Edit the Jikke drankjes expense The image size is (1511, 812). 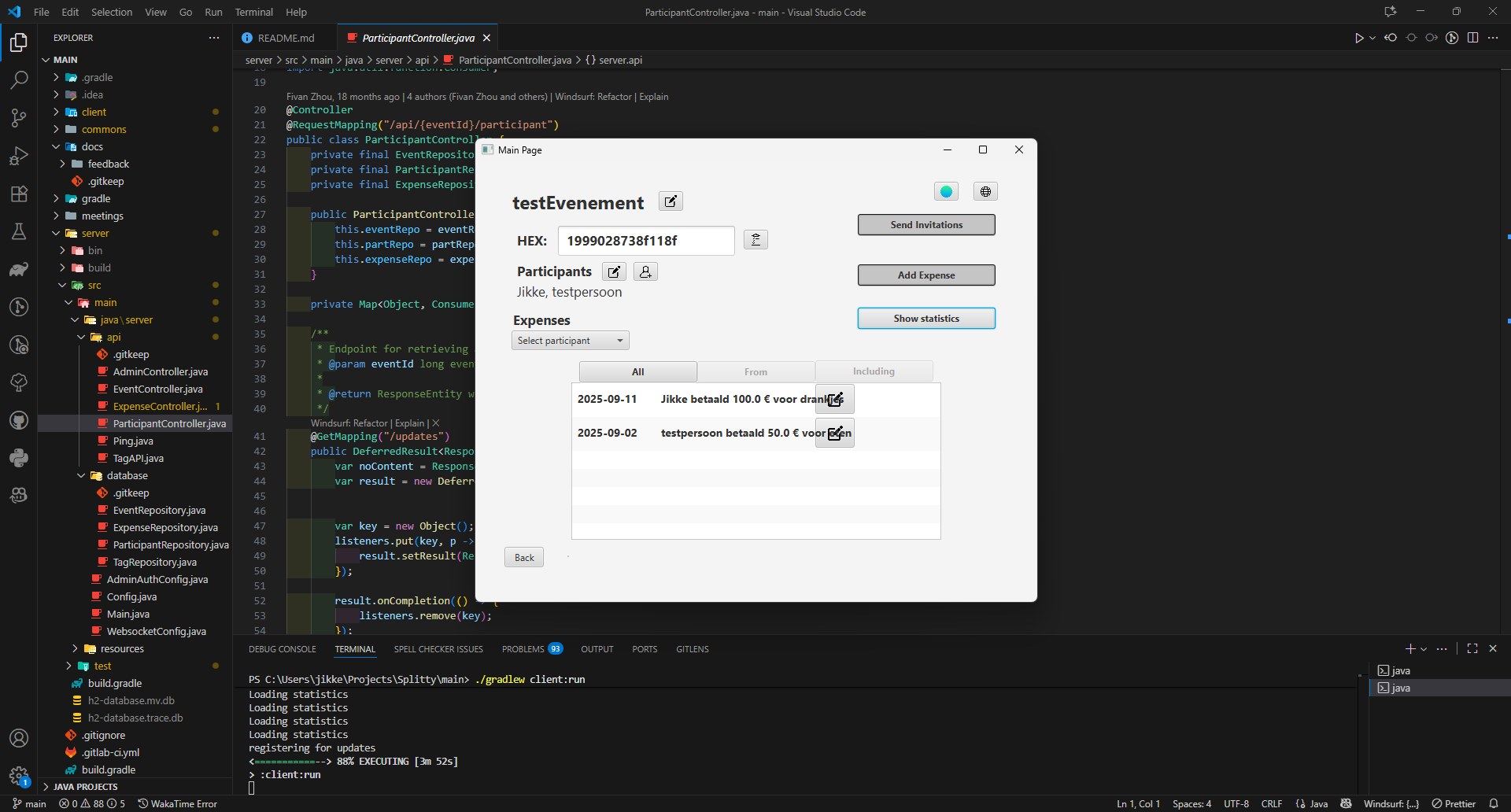tap(834, 400)
